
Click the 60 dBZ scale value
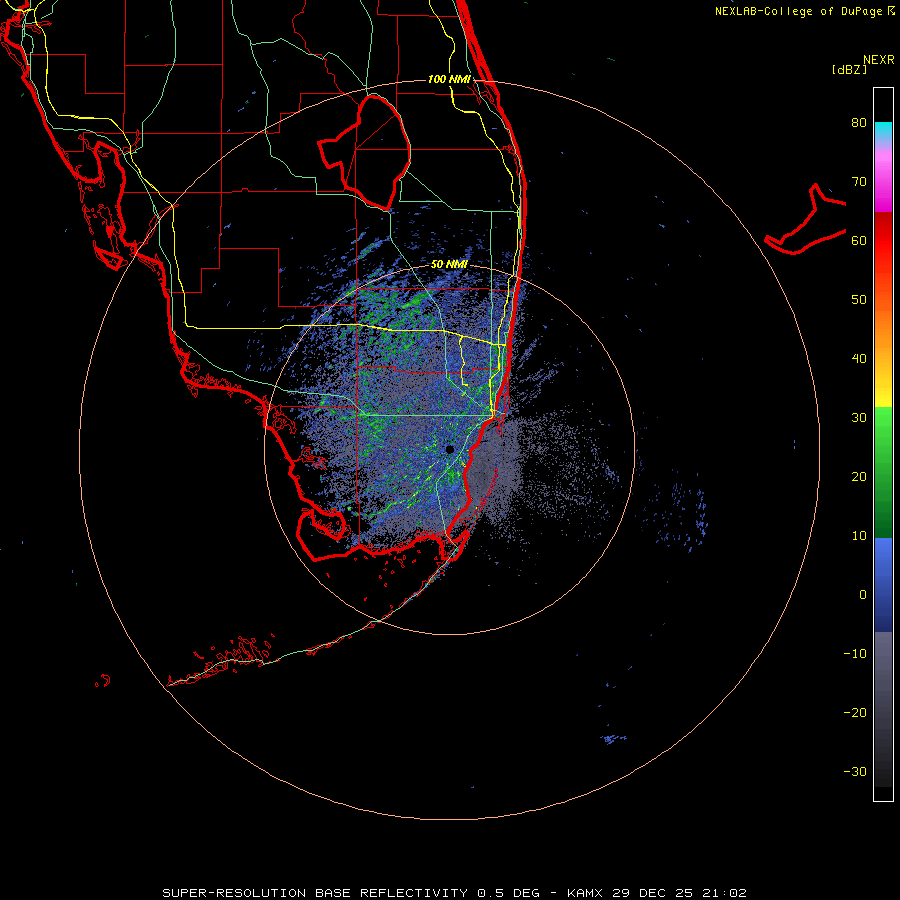(859, 240)
